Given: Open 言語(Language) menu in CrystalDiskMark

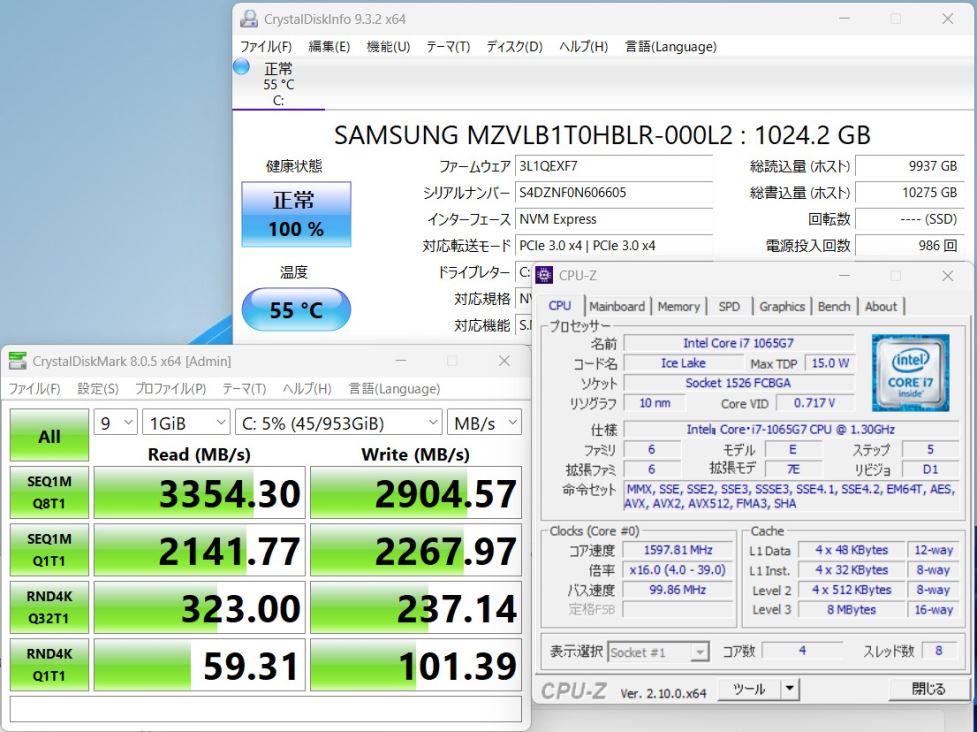Looking at the screenshot, I should (394, 389).
